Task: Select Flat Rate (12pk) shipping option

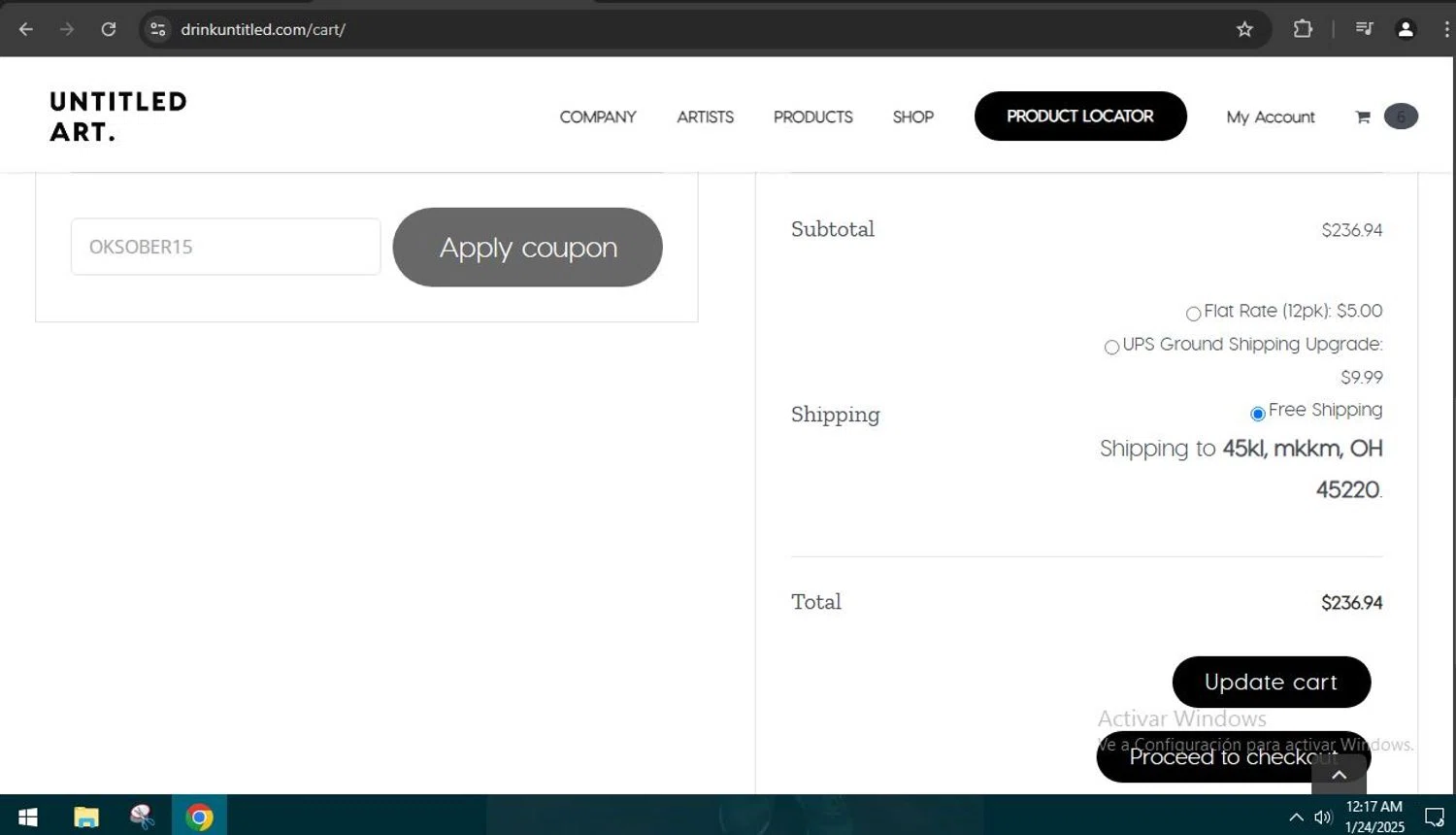Action: click(1193, 314)
